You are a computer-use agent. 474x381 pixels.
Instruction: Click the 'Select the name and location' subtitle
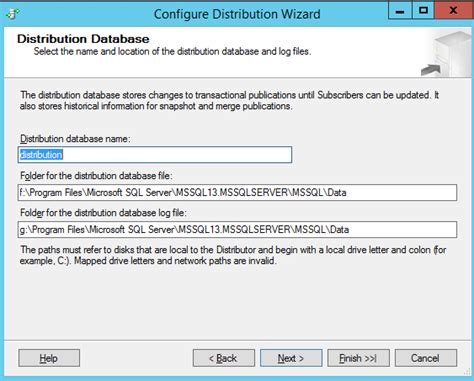(x=172, y=52)
